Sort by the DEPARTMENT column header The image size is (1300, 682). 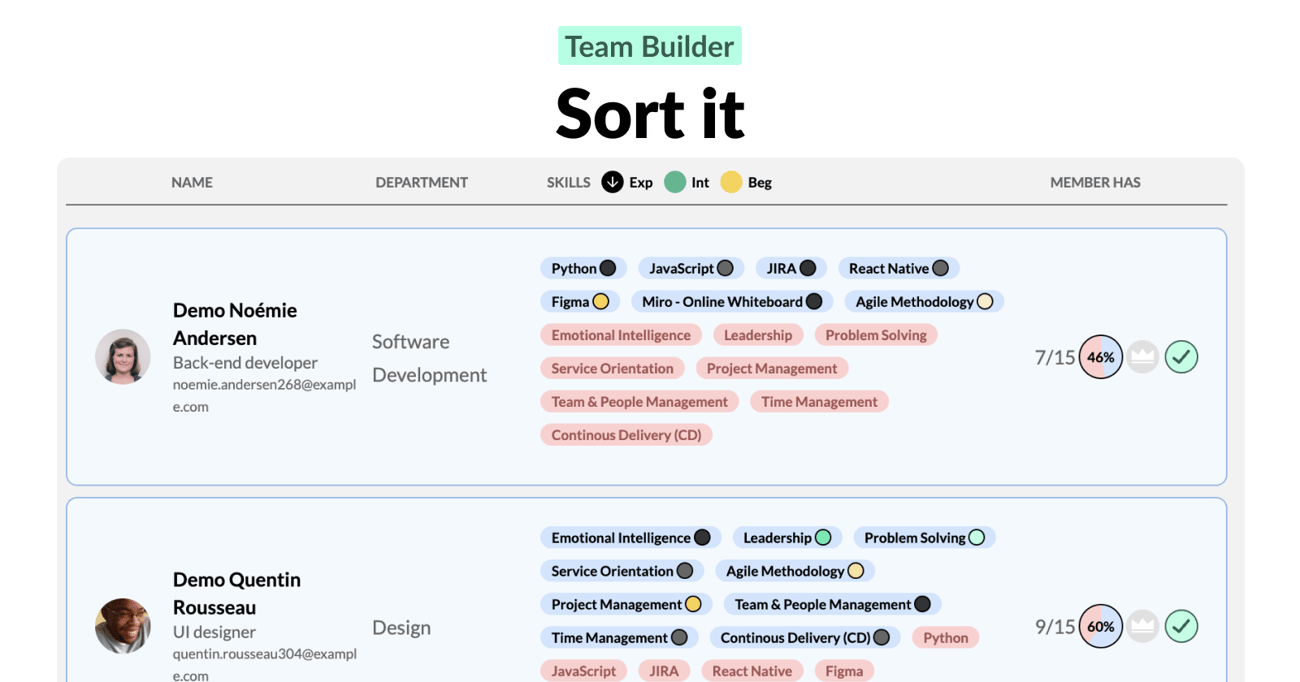[x=422, y=182]
